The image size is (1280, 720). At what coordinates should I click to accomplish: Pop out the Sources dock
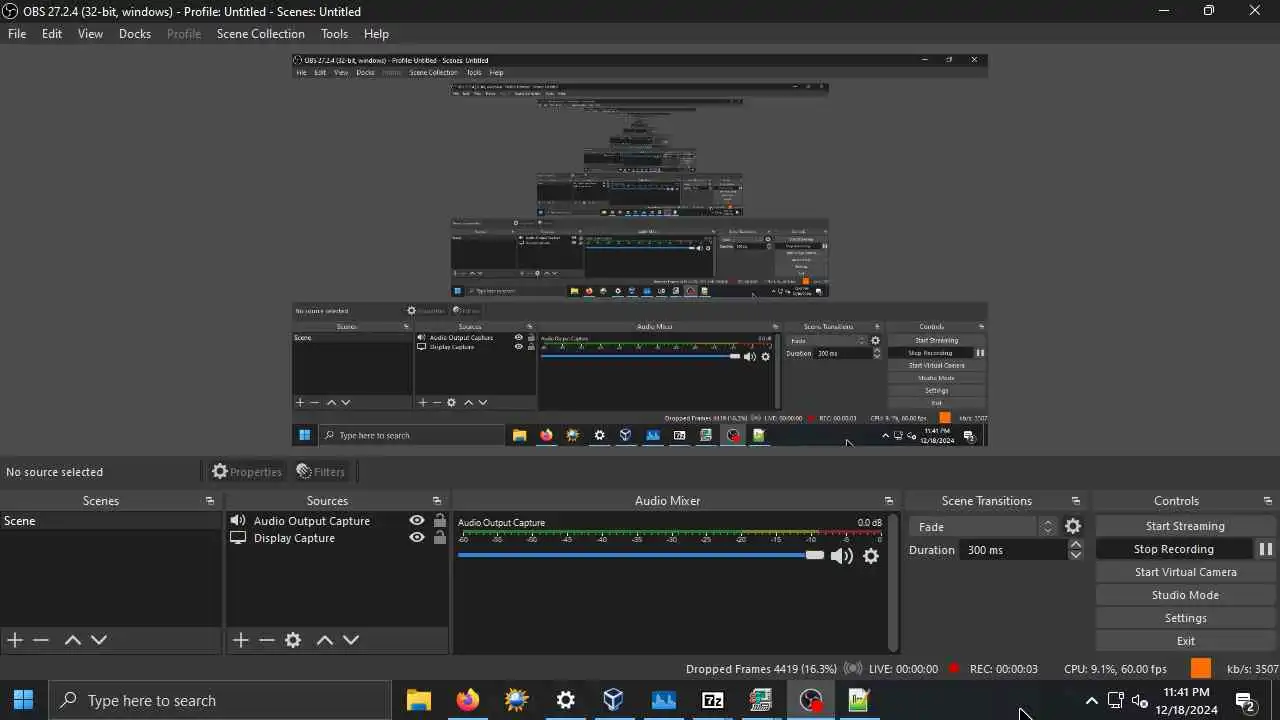point(437,501)
